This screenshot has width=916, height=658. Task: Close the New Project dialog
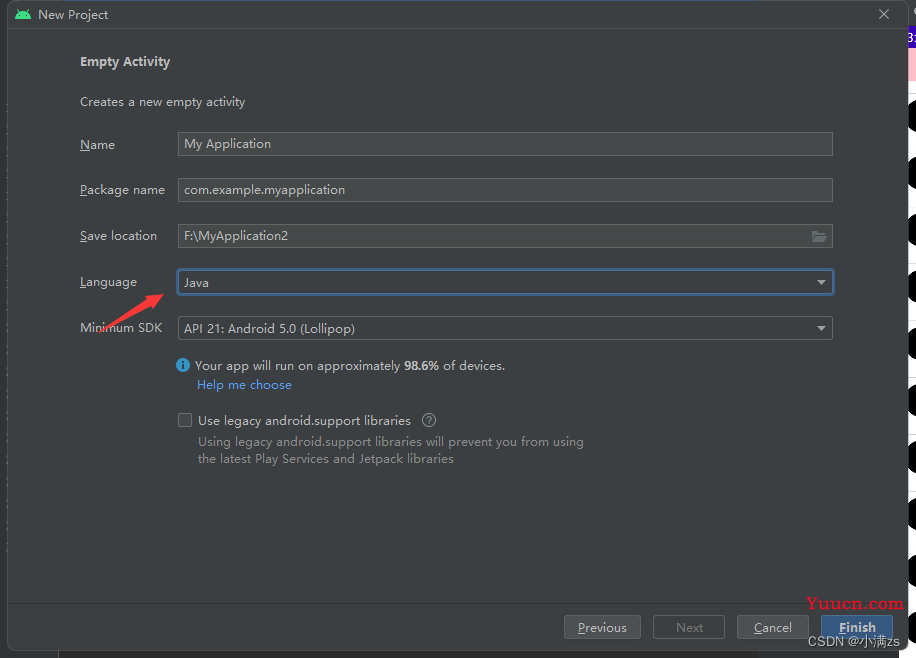coord(884,14)
